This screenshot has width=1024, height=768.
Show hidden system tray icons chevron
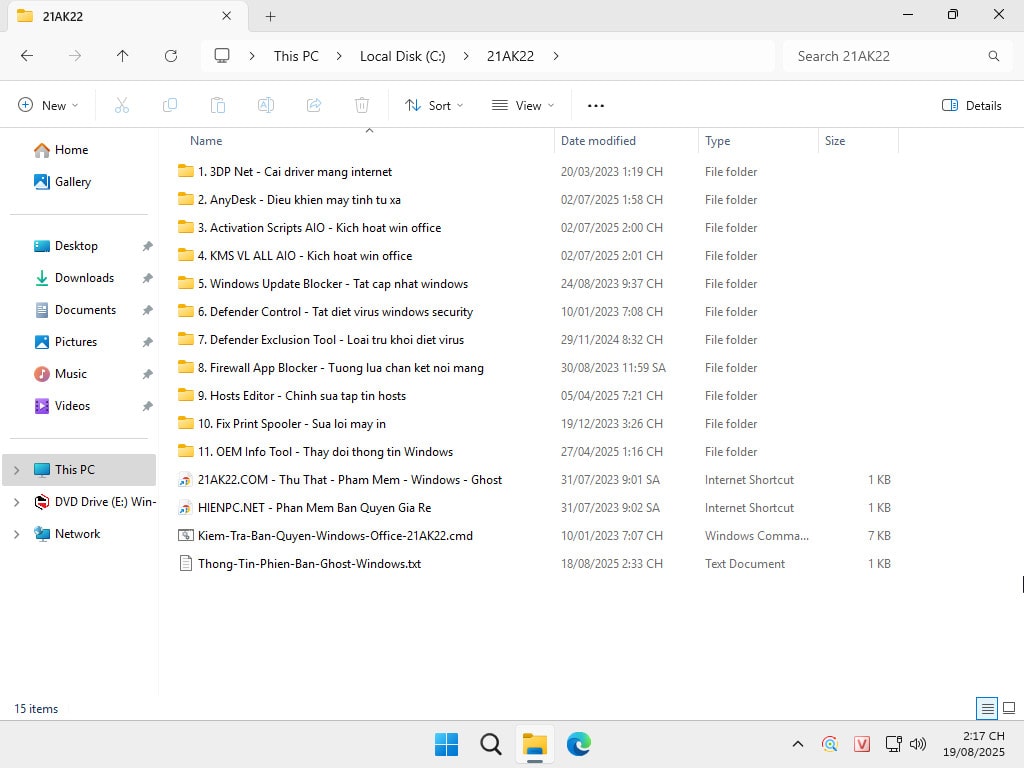(797, 744)
